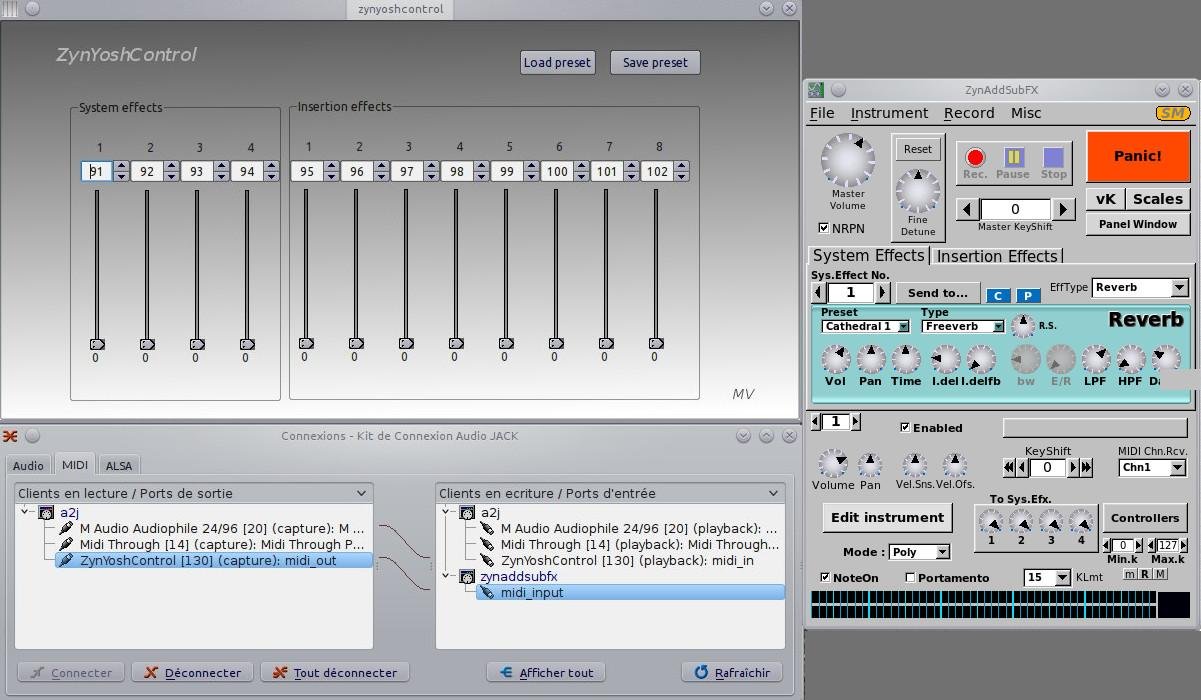Click the Reverb HPF knob
The width and height of the screenshot is (1201, 700).
(x=1130, y=358)
